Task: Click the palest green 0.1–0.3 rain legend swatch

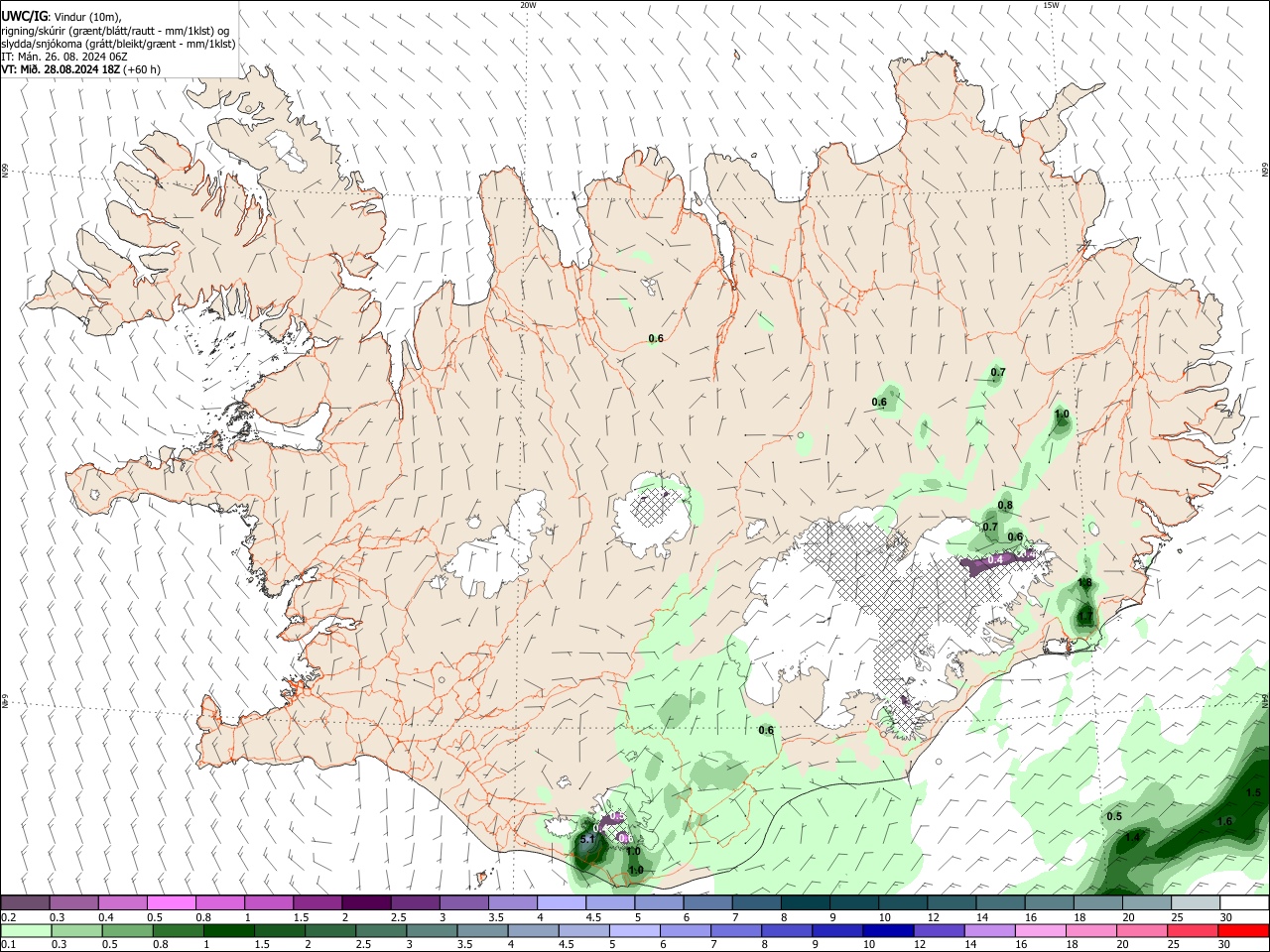Action: click(26, 930)
